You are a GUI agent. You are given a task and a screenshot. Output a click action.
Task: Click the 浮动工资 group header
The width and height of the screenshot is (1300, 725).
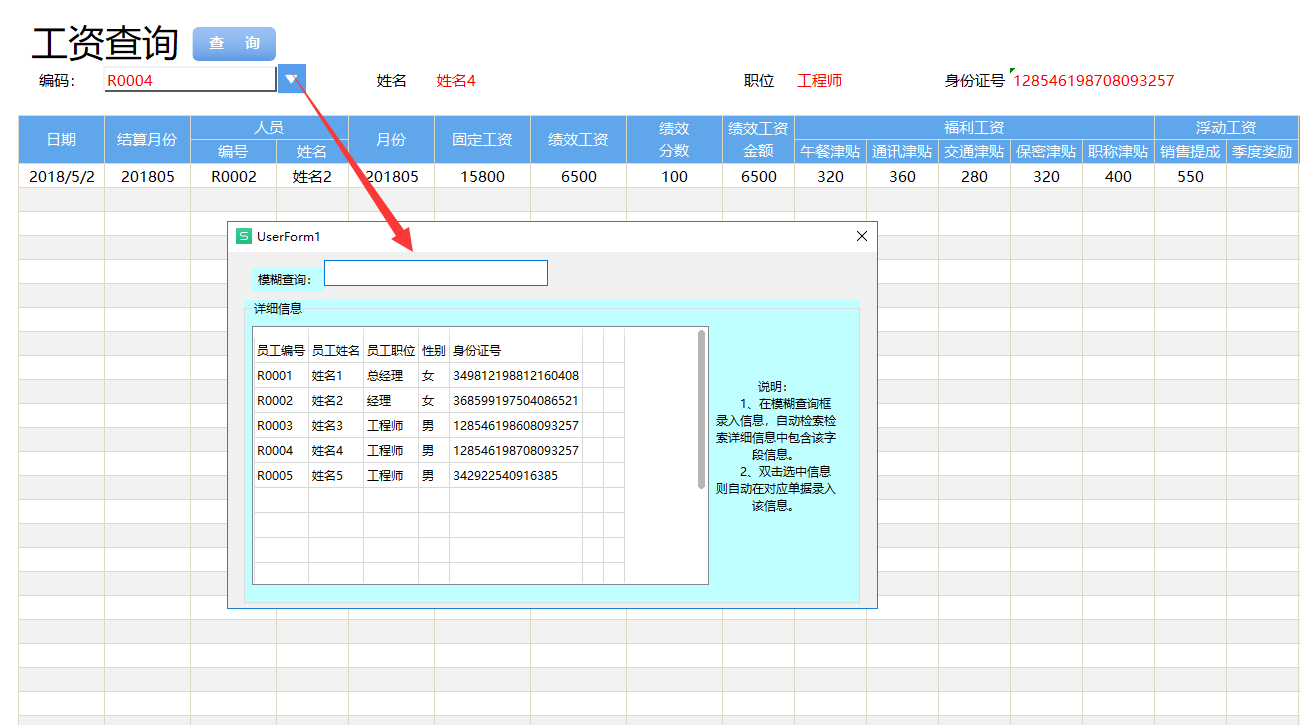(x=1227, y=128)
